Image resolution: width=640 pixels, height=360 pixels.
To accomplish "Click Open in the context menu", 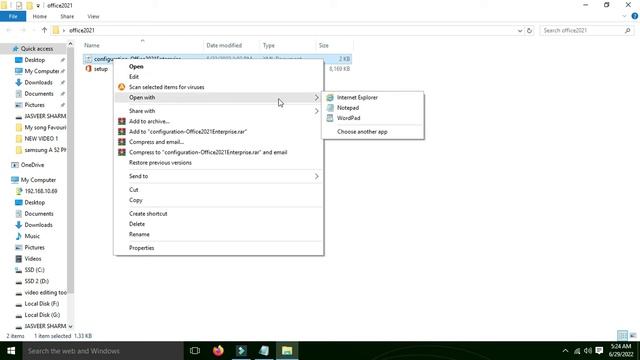I will [136, 67].
